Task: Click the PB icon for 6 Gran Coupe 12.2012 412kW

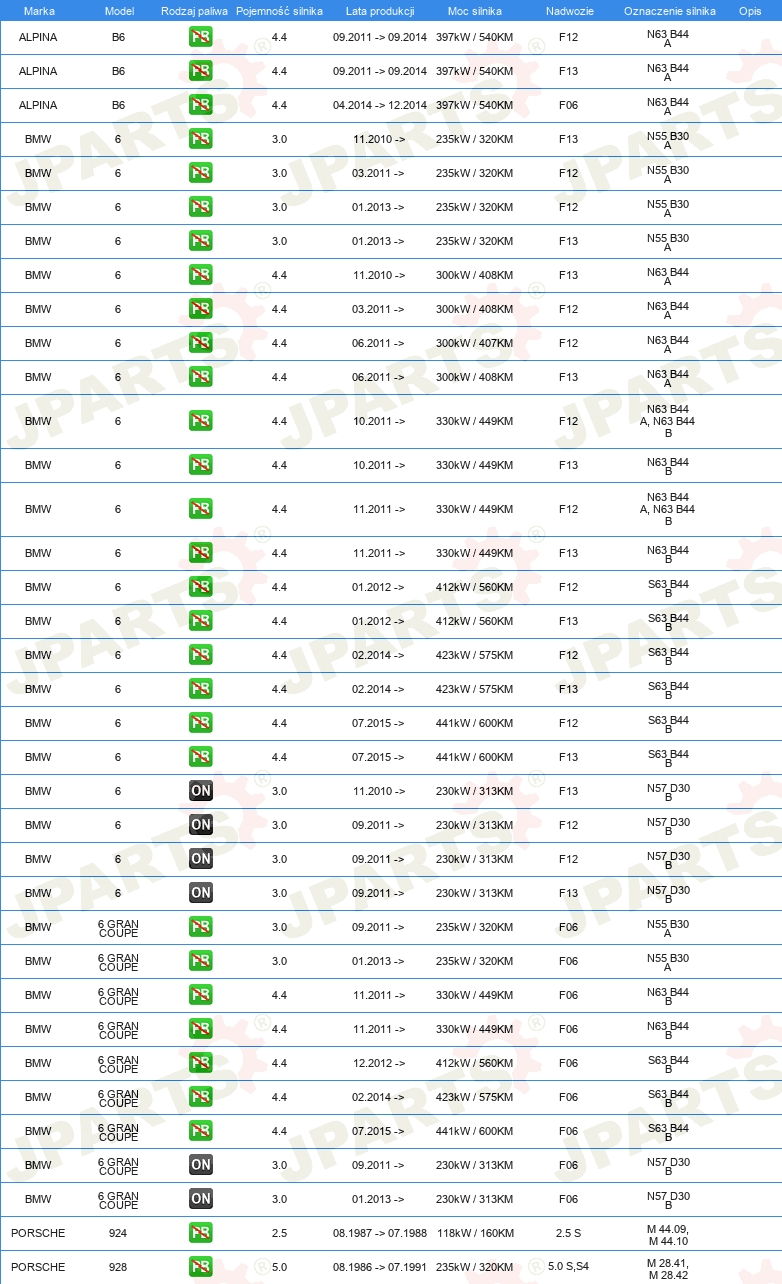Action: click(x=201, y=1064)
